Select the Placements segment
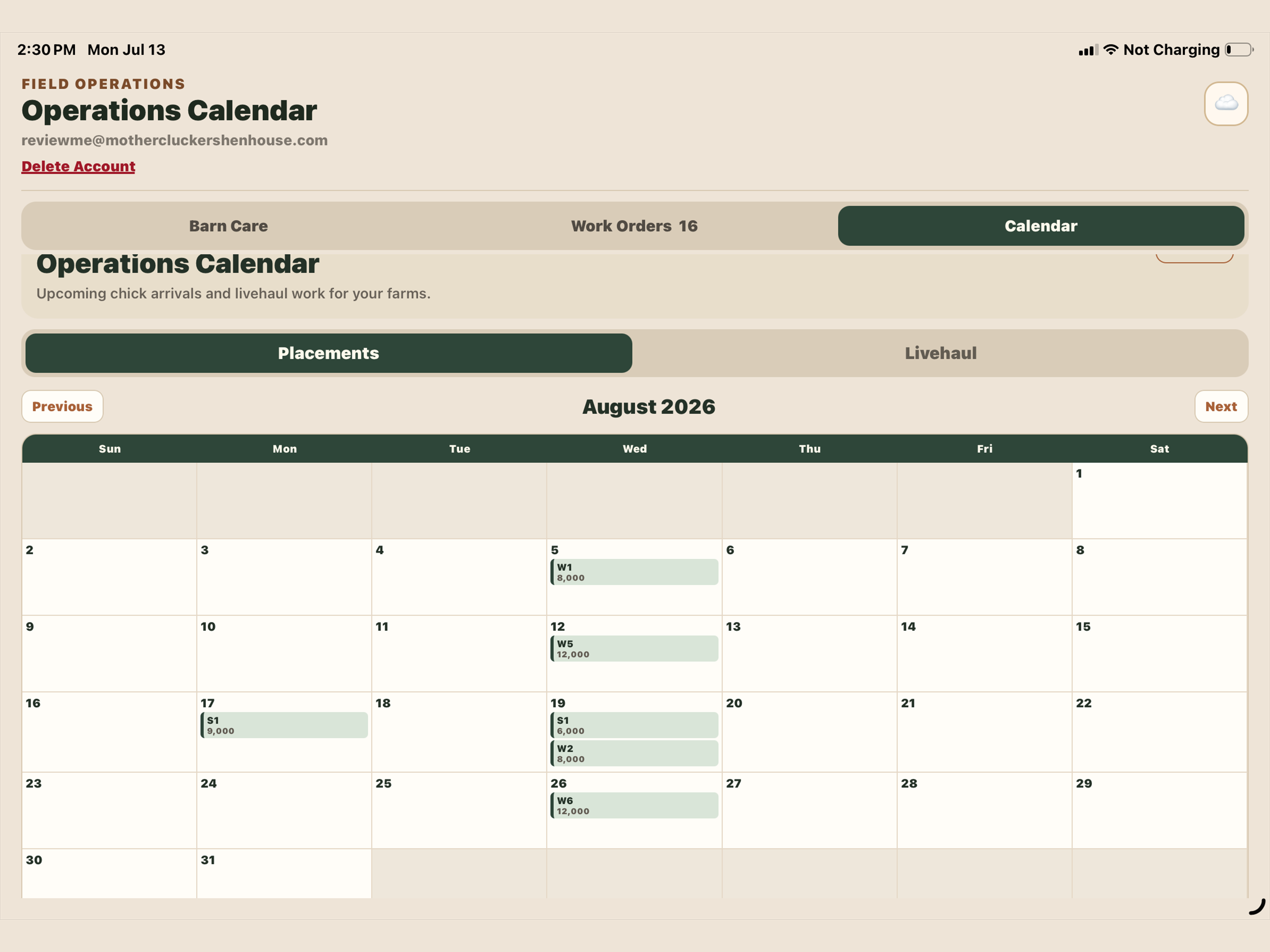 [x=328, y=353]
